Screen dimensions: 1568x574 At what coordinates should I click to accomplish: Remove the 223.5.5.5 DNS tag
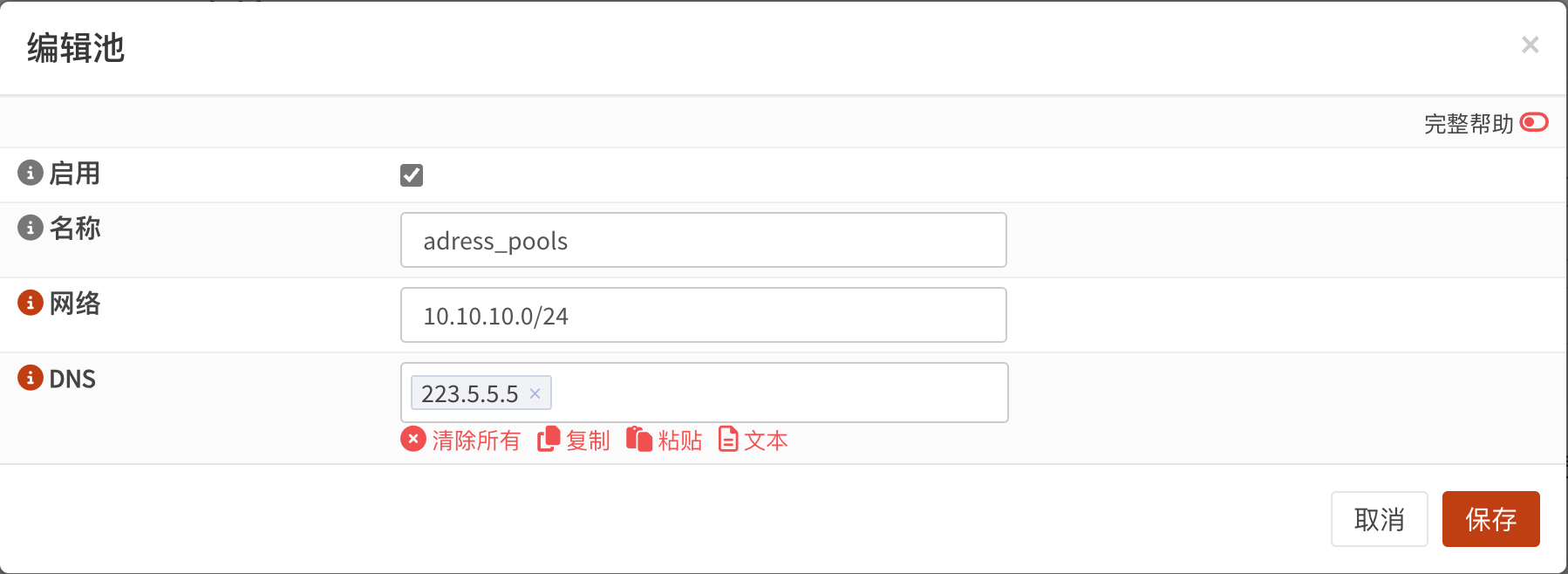[x=535, y=393]
